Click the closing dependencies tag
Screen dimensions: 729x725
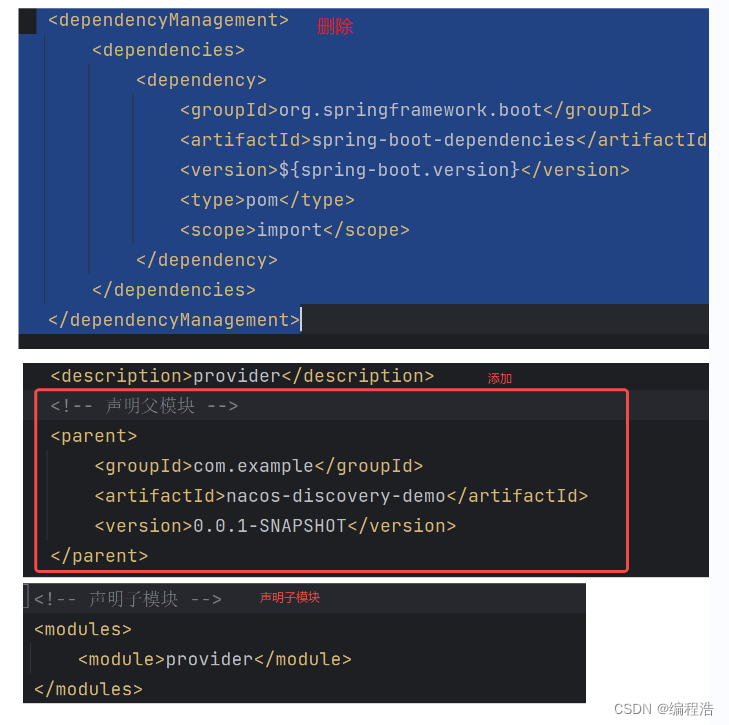174,290
